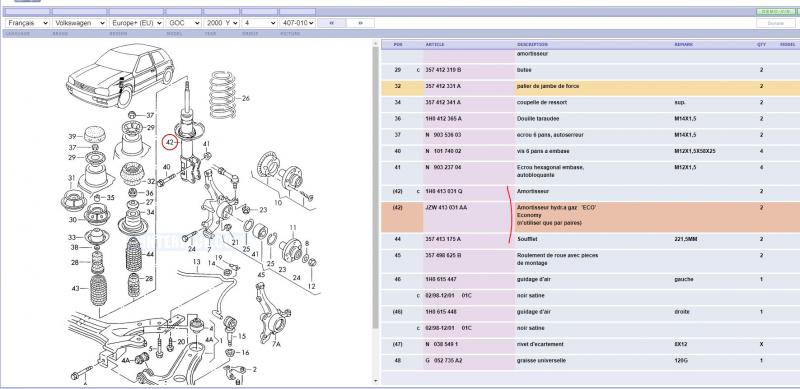Click part label 10 under the hub assembly
Image resolution: width=800 pixels, height=389 pixels.
tap(278, 203)
